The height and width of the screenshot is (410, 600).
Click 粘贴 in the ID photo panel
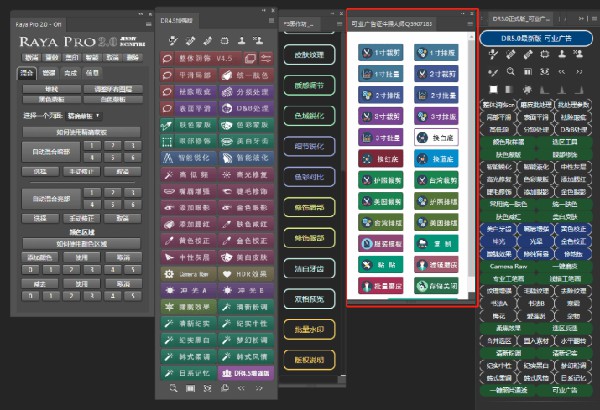[x=381, y=265]
